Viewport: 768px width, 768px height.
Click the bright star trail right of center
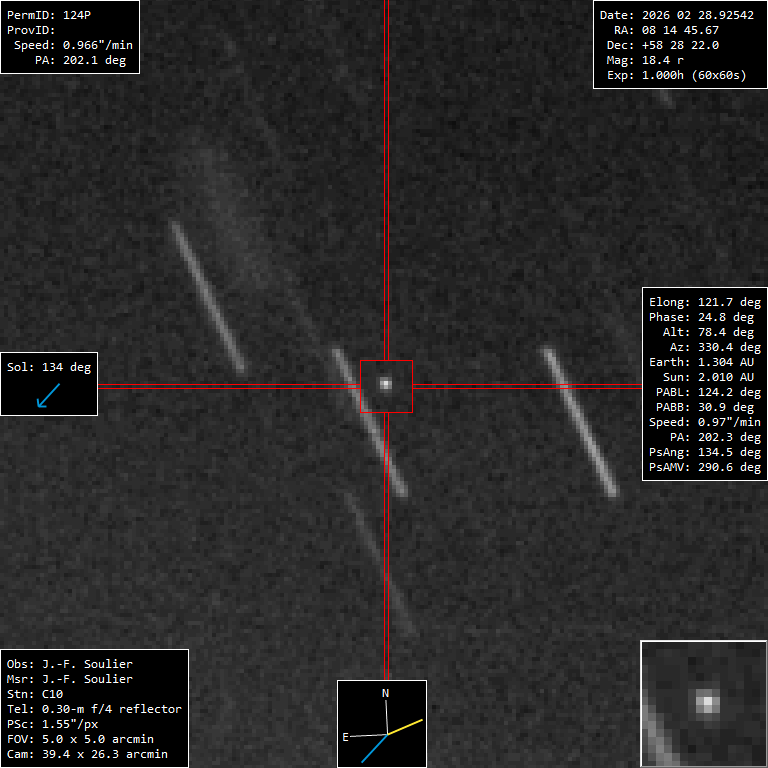coord(580,422)
